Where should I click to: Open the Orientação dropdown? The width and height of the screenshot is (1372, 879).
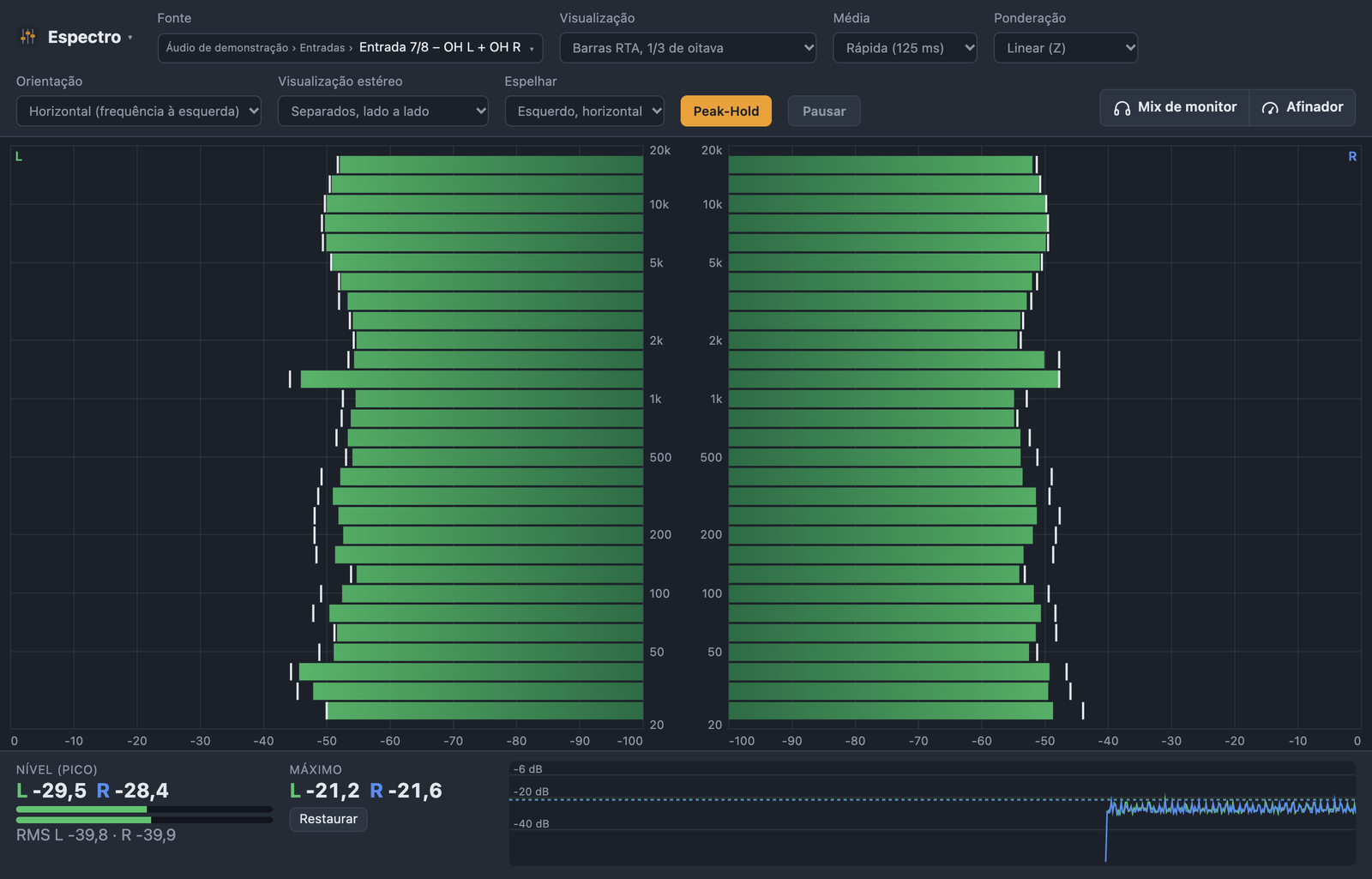[x=139, y=111]
